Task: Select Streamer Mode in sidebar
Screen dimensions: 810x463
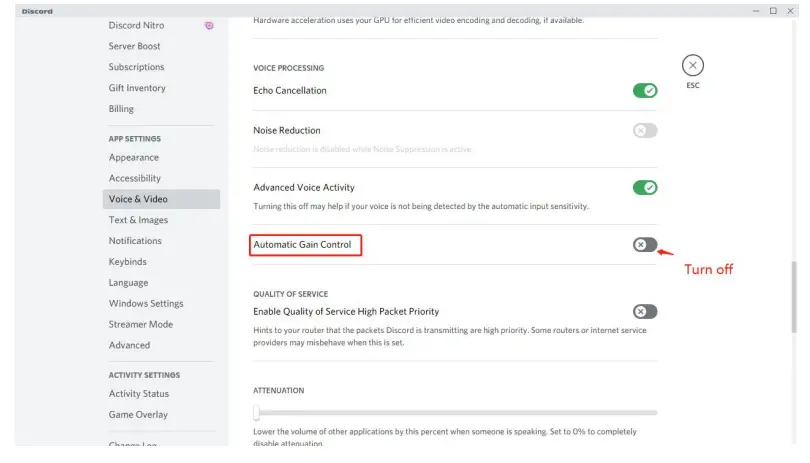Action: pos(141,324)
